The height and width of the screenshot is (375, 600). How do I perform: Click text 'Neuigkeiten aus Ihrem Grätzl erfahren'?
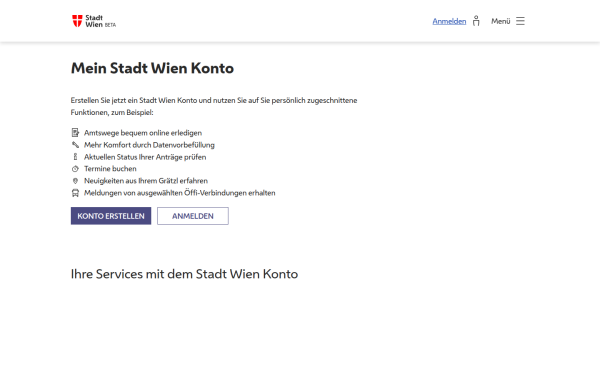point(146,181)
